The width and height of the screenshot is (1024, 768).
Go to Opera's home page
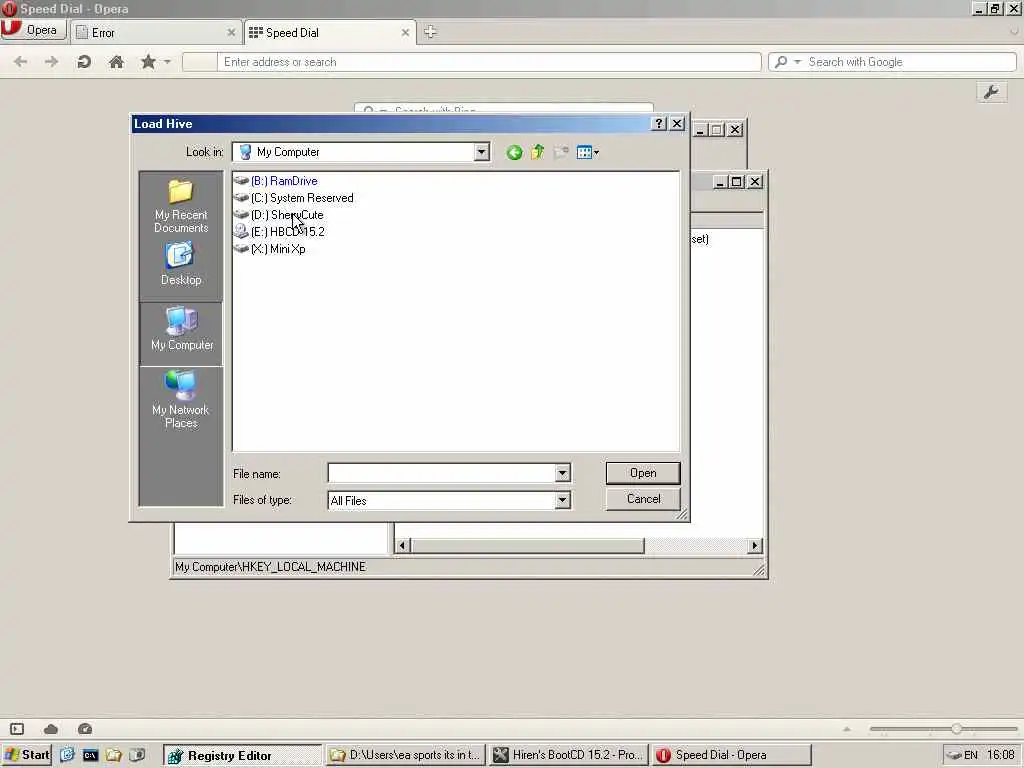point(116,62)
